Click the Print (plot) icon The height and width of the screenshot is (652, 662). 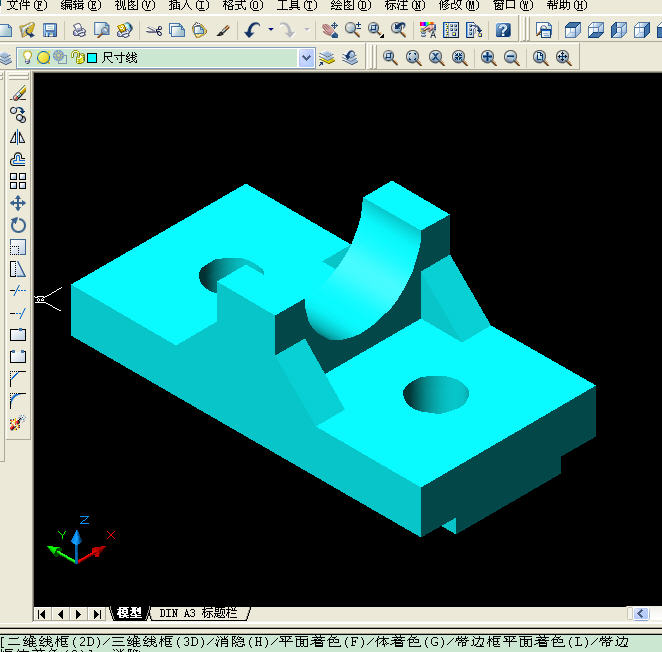tap(79, 30)
